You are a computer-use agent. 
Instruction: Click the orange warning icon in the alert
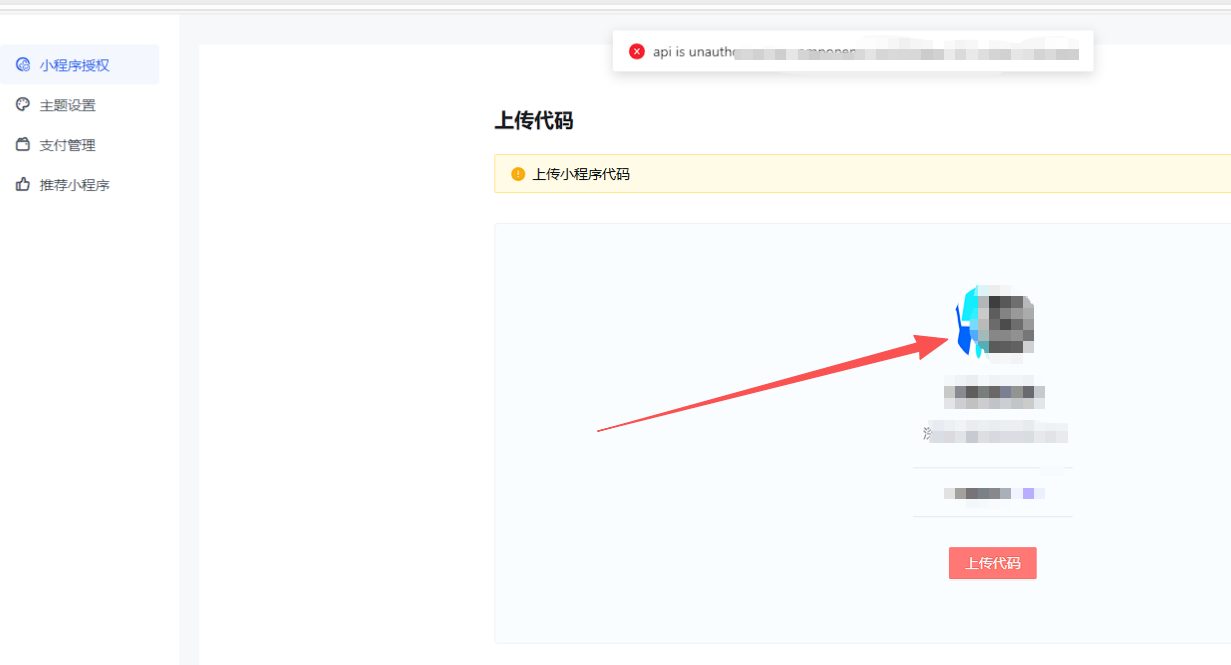pyautogui.click(x=518, y=174)
